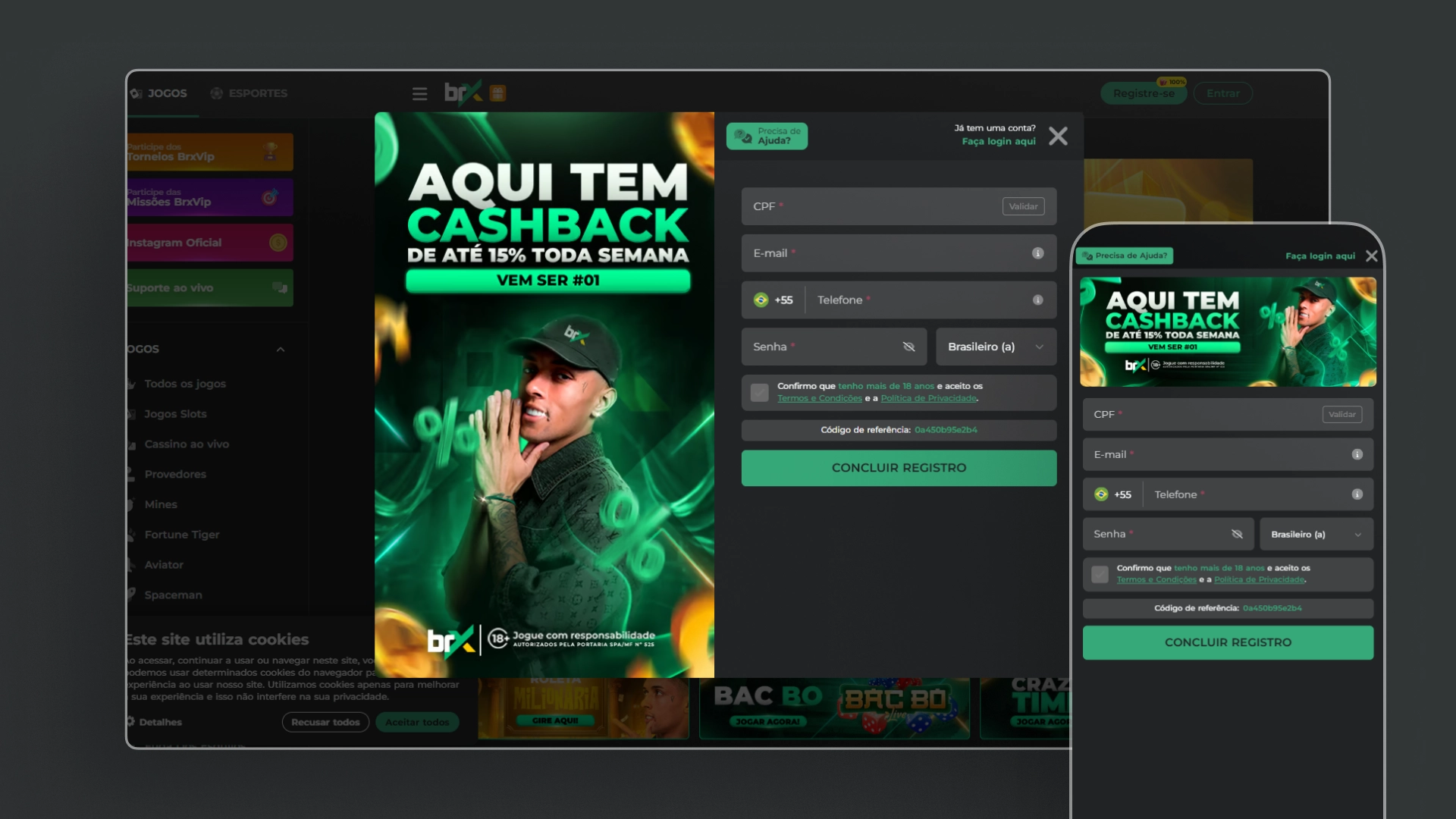Close the desktop registration modal
The height and width of the screenshot is (819, 1456).
click(x=1058, y=136)
